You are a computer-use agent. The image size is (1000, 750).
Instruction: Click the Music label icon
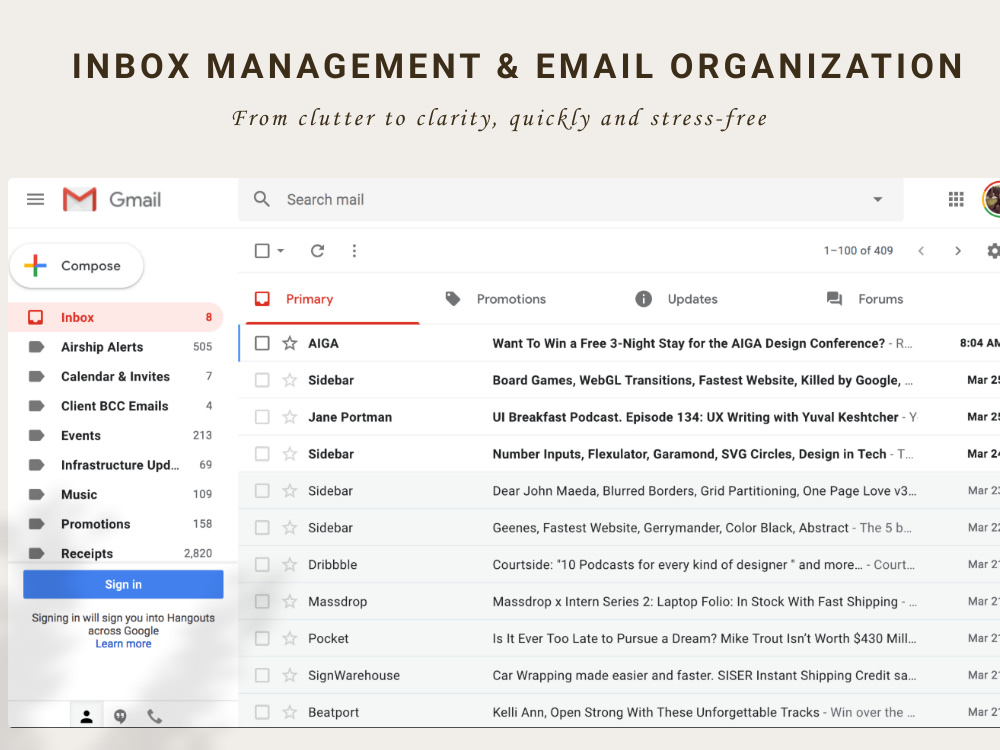tap(36, 494)
